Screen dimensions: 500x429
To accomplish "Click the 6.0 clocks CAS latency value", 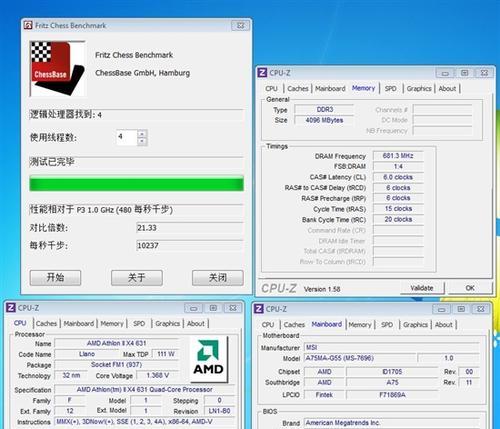I will click(398, 177).
